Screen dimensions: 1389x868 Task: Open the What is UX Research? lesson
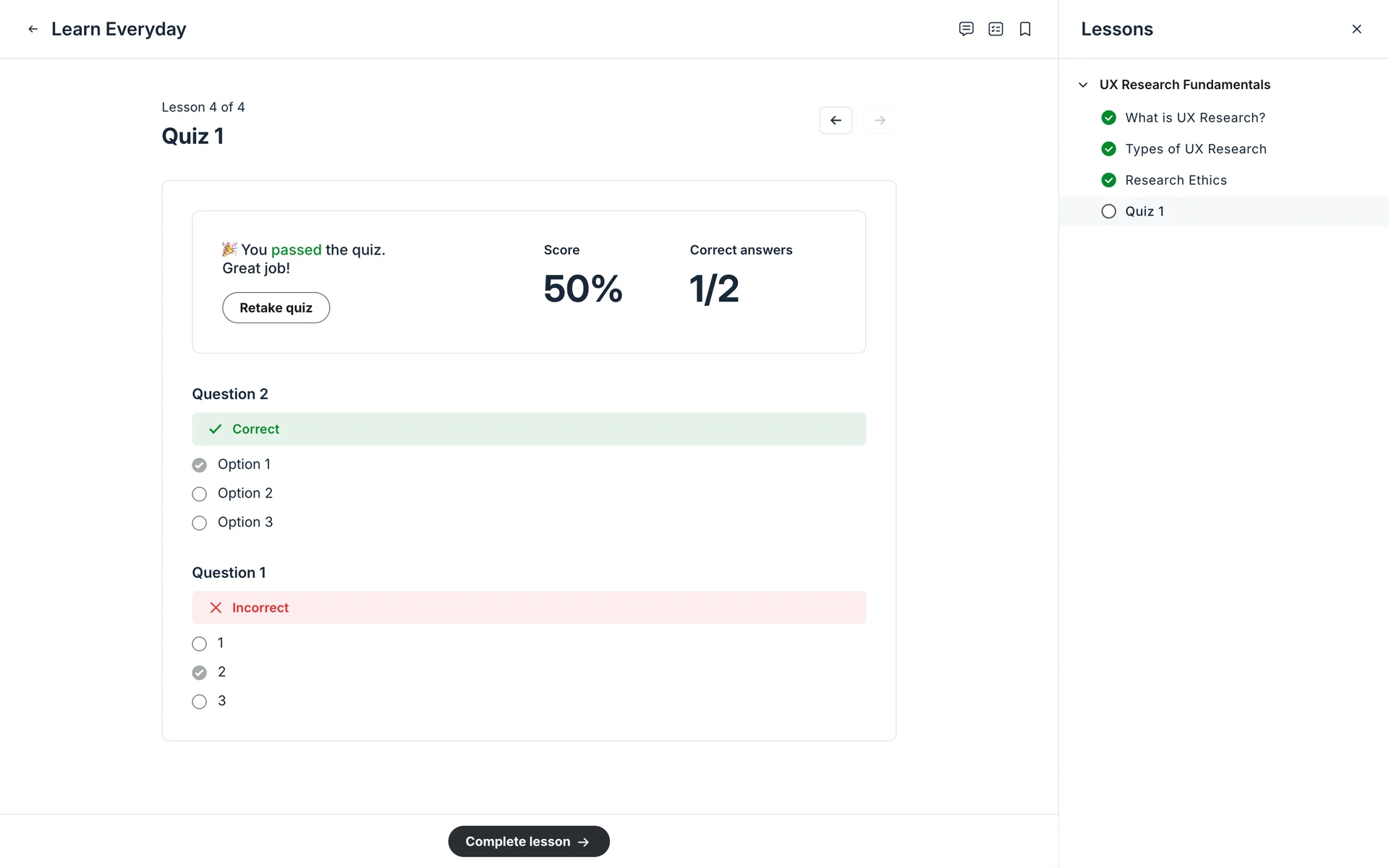pos(1194,118)
